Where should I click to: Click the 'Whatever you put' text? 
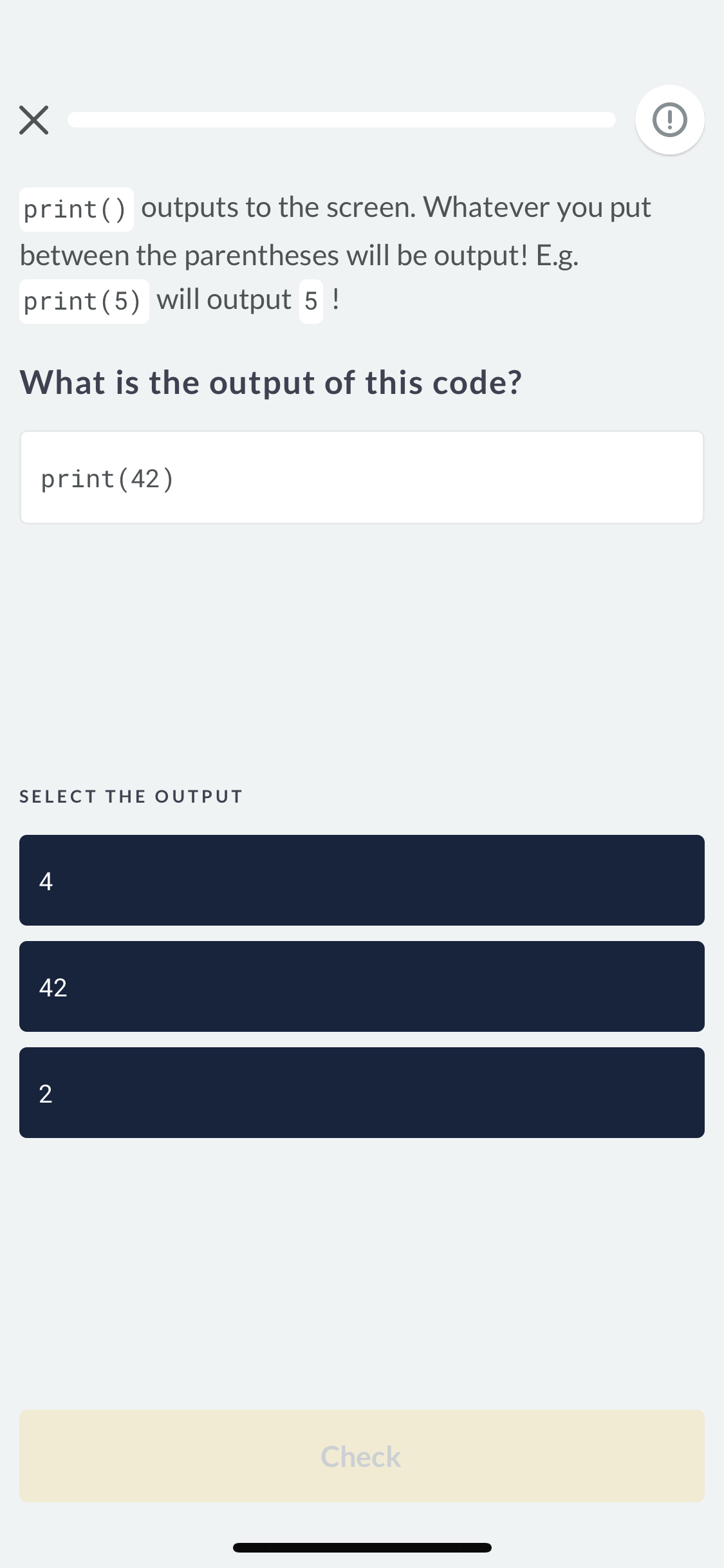537,208
